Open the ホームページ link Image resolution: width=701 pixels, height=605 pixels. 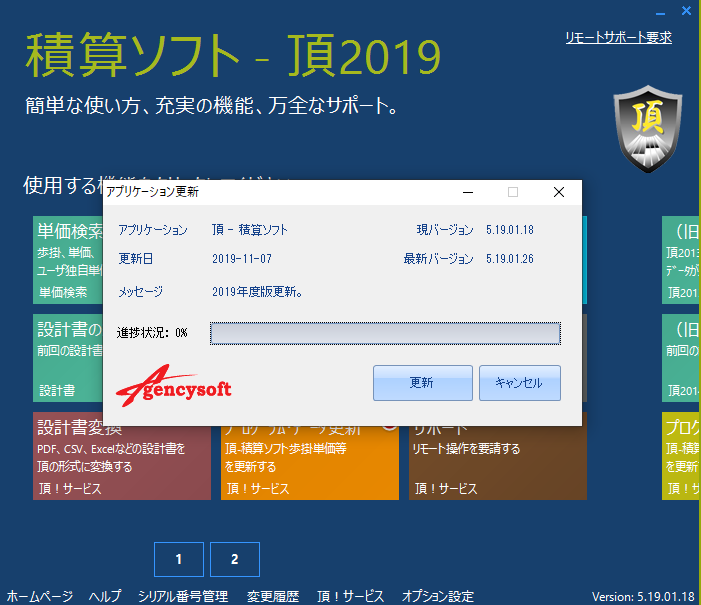coord(39,596)
